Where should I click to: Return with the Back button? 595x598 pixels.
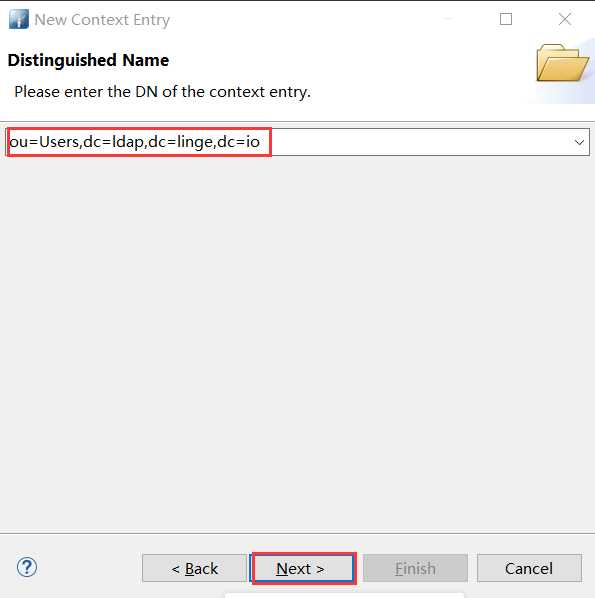[x=195, y=568]
